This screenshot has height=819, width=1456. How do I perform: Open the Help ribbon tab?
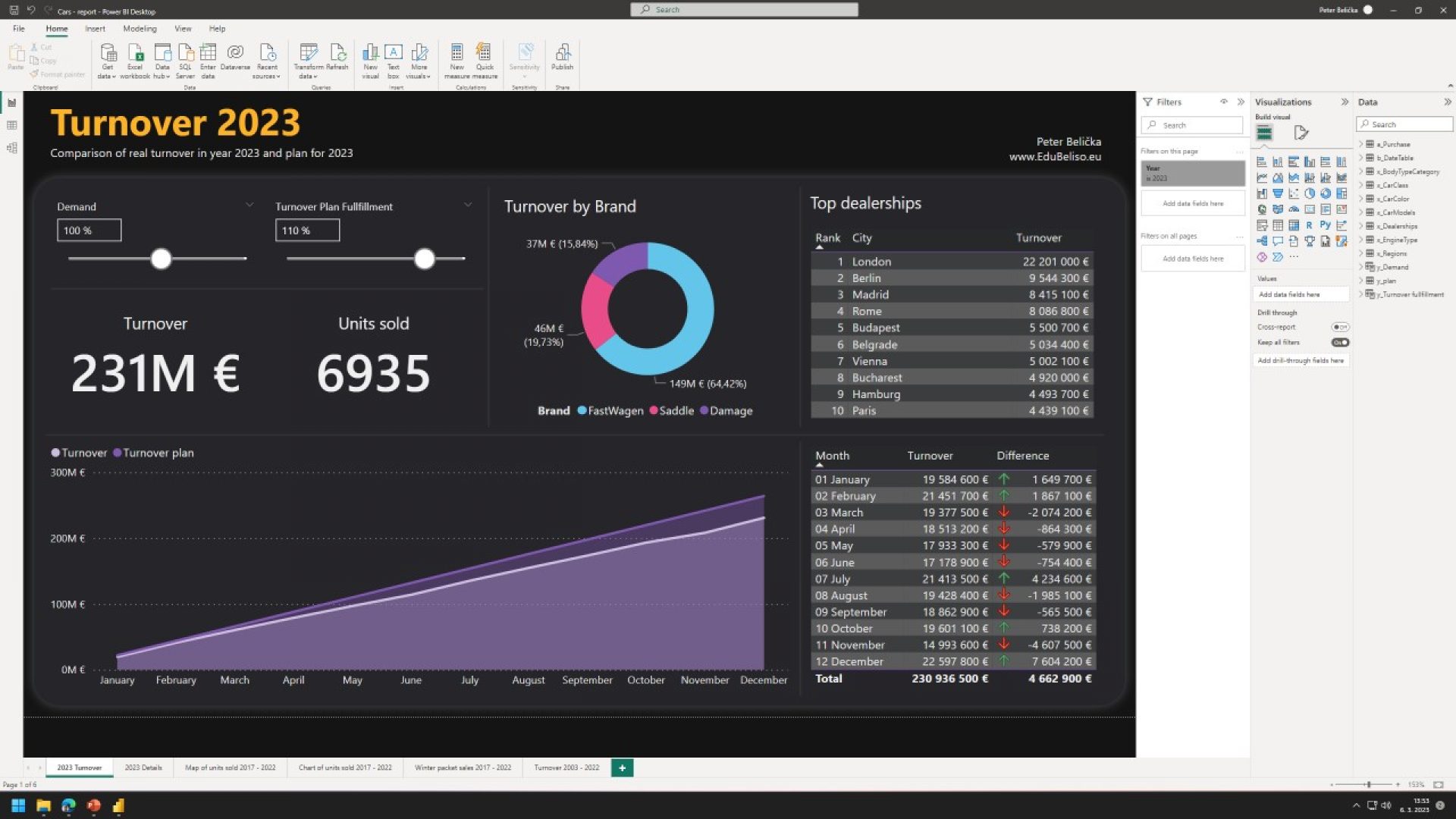pyautogui.click(x=217, y=29)
